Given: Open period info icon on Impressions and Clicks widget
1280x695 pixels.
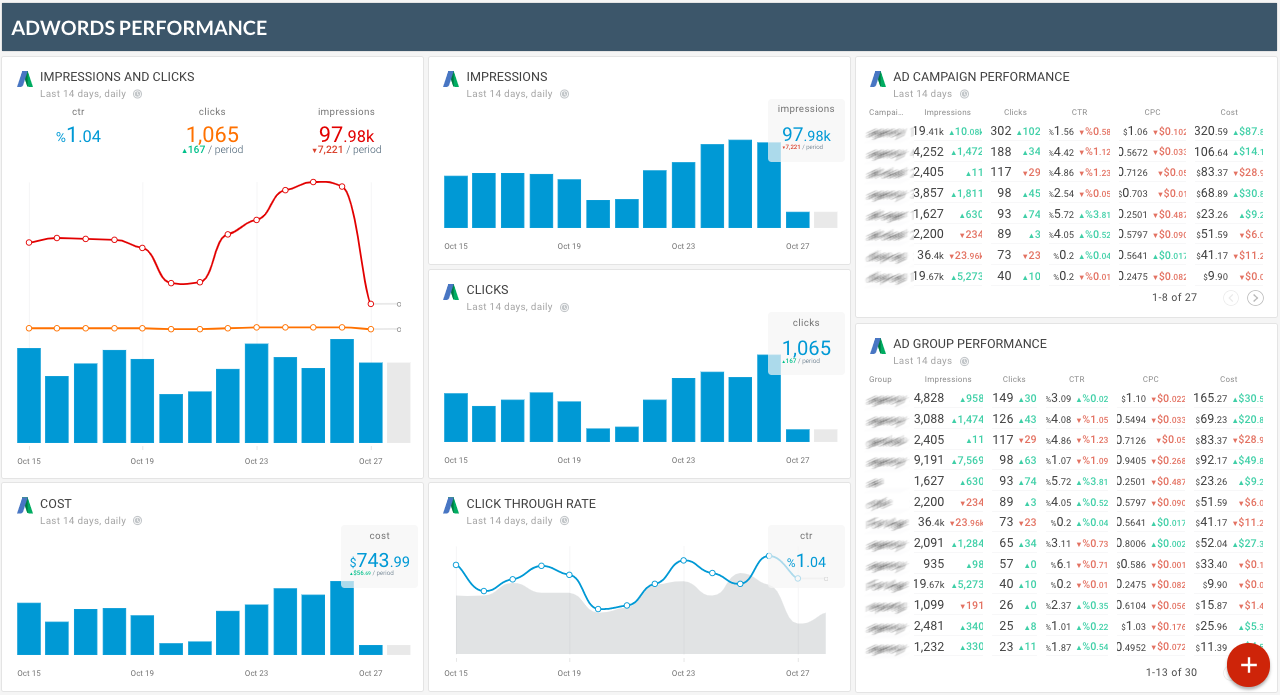Looking at the screenshot, I should tap(137, 94).
